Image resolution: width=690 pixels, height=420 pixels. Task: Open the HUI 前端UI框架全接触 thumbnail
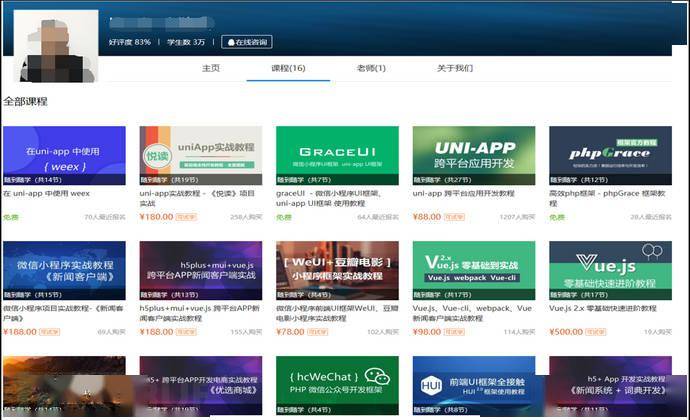(474, 385)
